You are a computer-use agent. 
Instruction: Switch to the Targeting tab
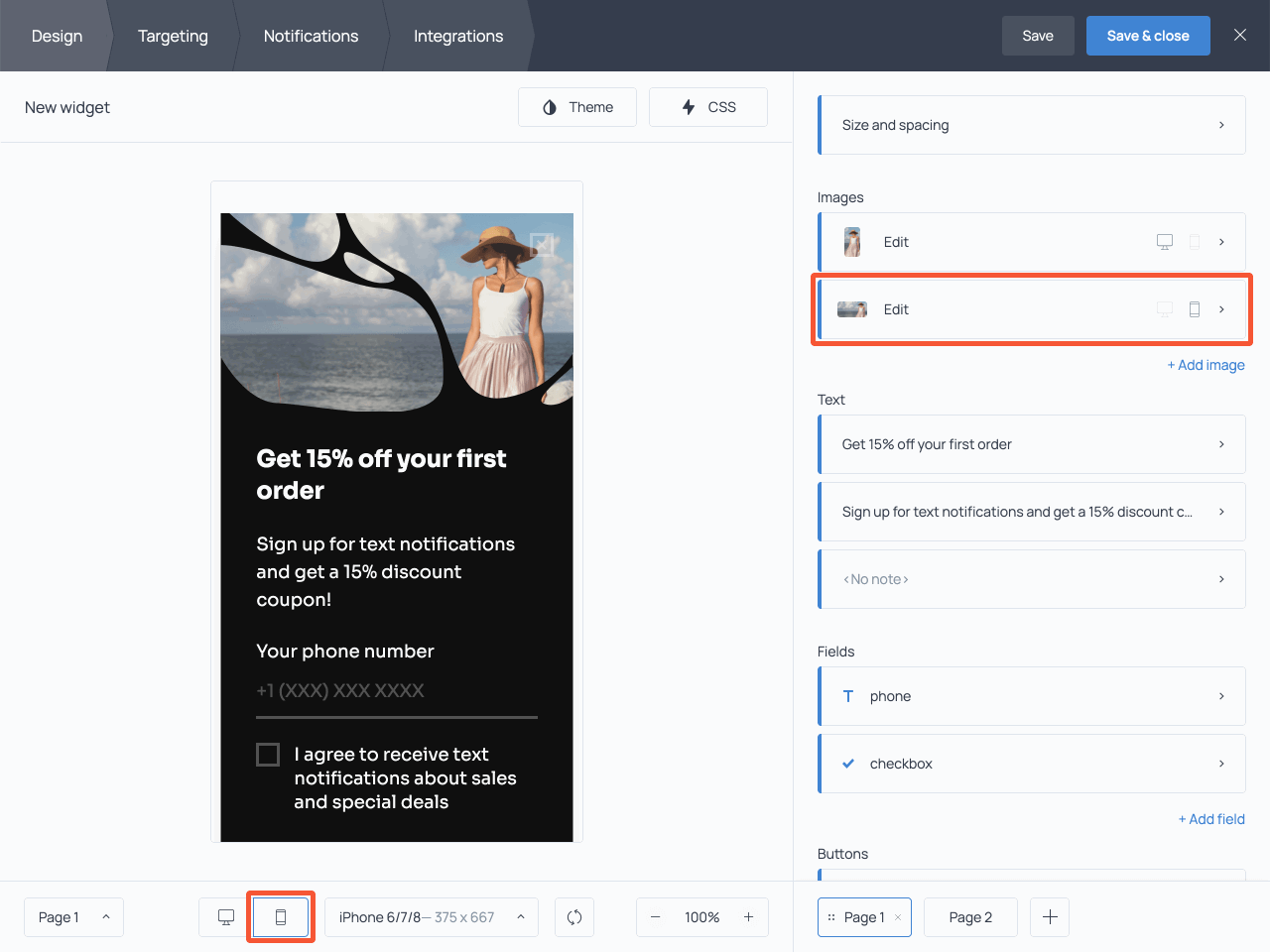(x=173, y=36)
